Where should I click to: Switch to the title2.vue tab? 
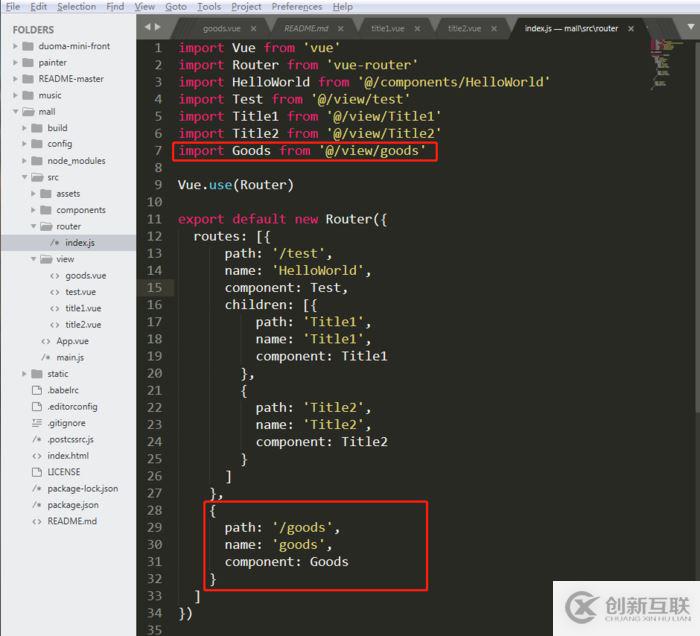tap(464, 29)
